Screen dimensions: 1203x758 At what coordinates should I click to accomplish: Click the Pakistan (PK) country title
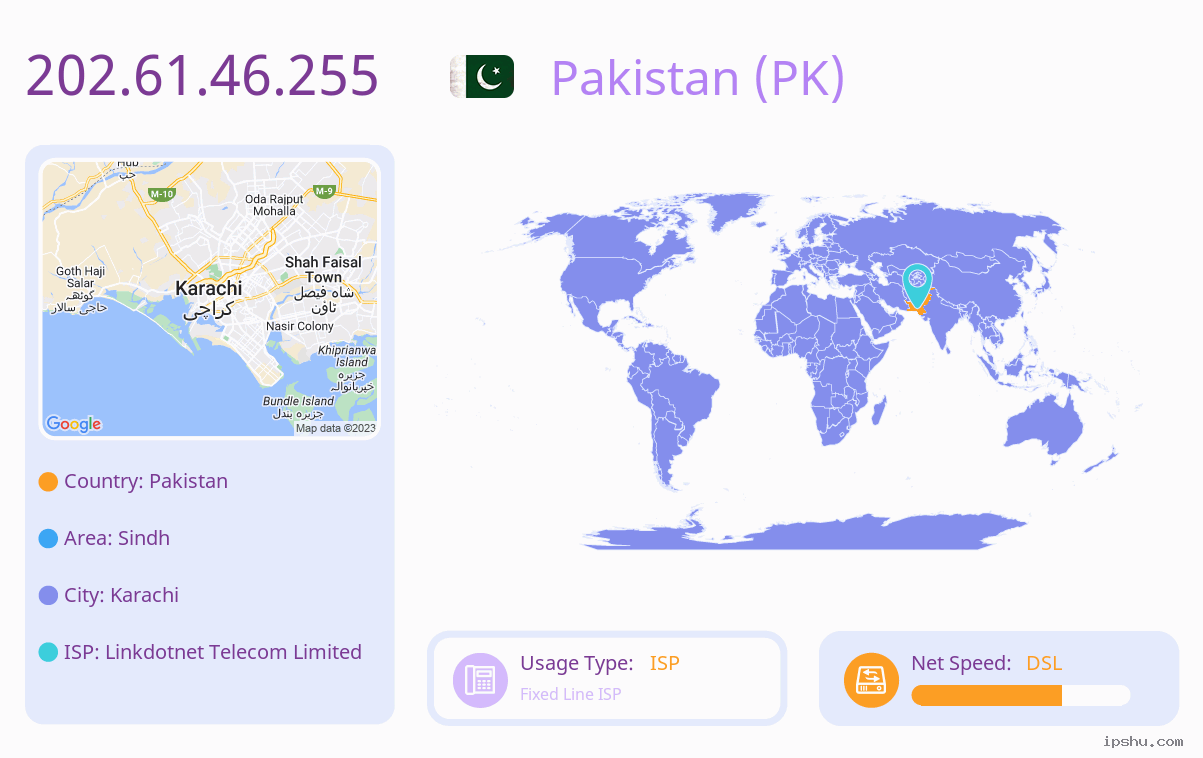pyautogui.click(x=698, y=77)
